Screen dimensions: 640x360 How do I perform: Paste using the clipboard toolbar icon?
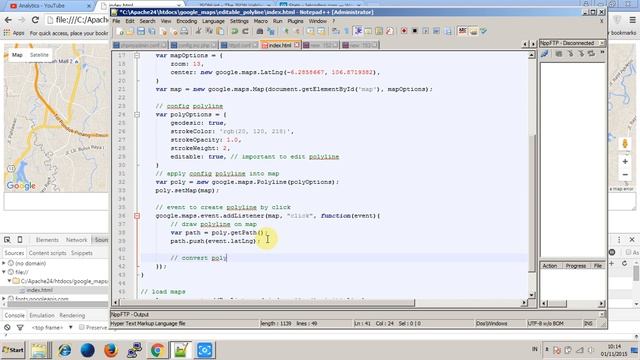220,31
